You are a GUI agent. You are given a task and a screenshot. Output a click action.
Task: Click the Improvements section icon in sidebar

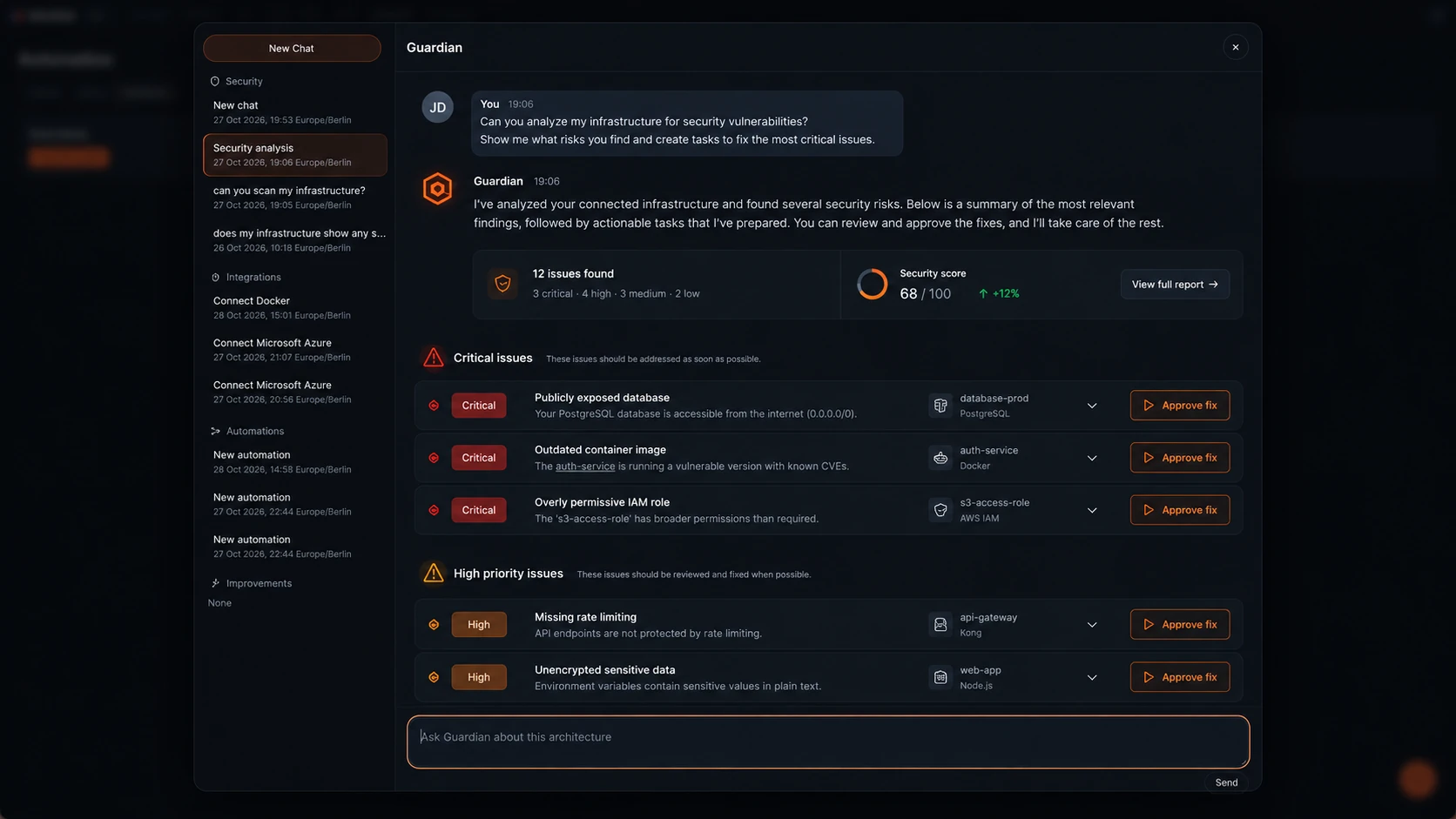click(x=215, y=583)
